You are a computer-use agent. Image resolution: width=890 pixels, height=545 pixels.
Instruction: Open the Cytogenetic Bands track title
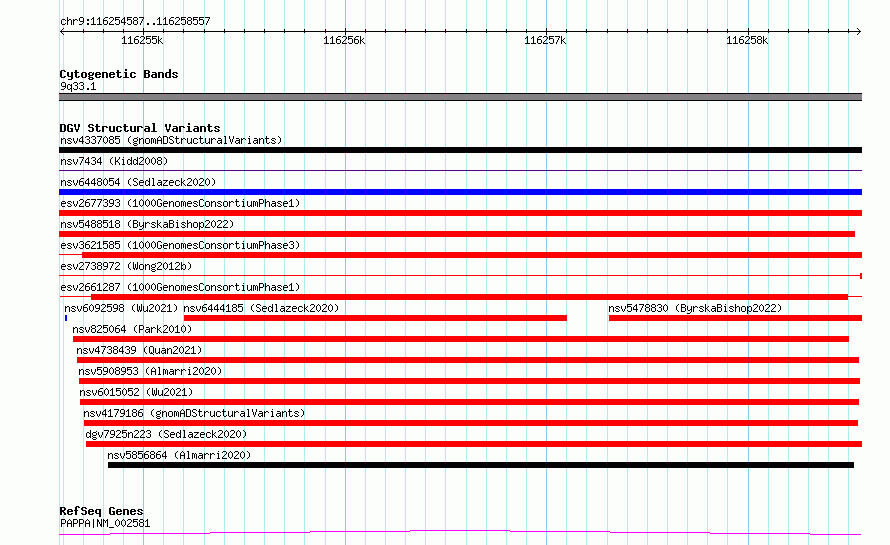(119, 74)
